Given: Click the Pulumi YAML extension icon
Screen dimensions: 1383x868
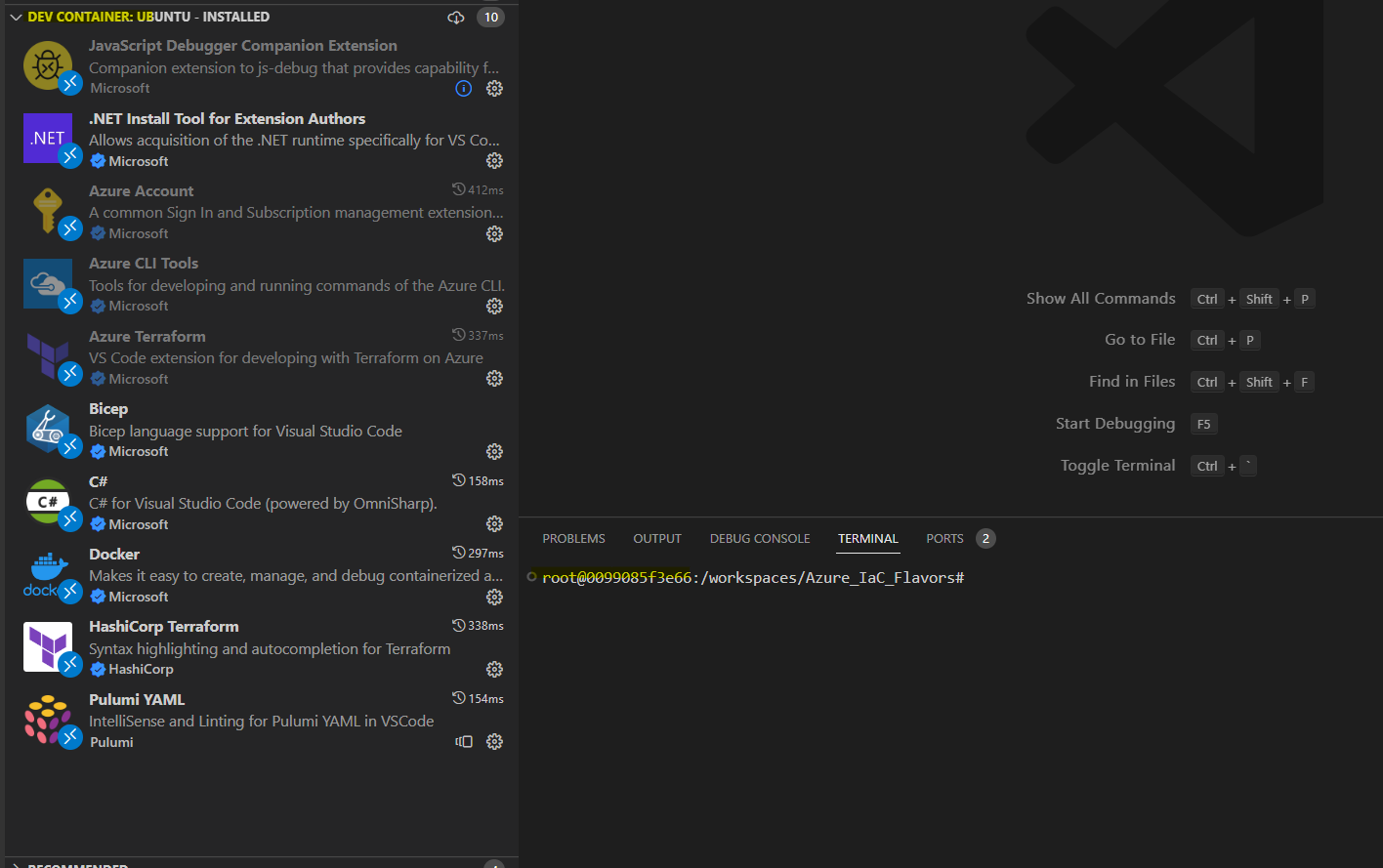Looking at the screenshot, I should [x=47, y=720].
